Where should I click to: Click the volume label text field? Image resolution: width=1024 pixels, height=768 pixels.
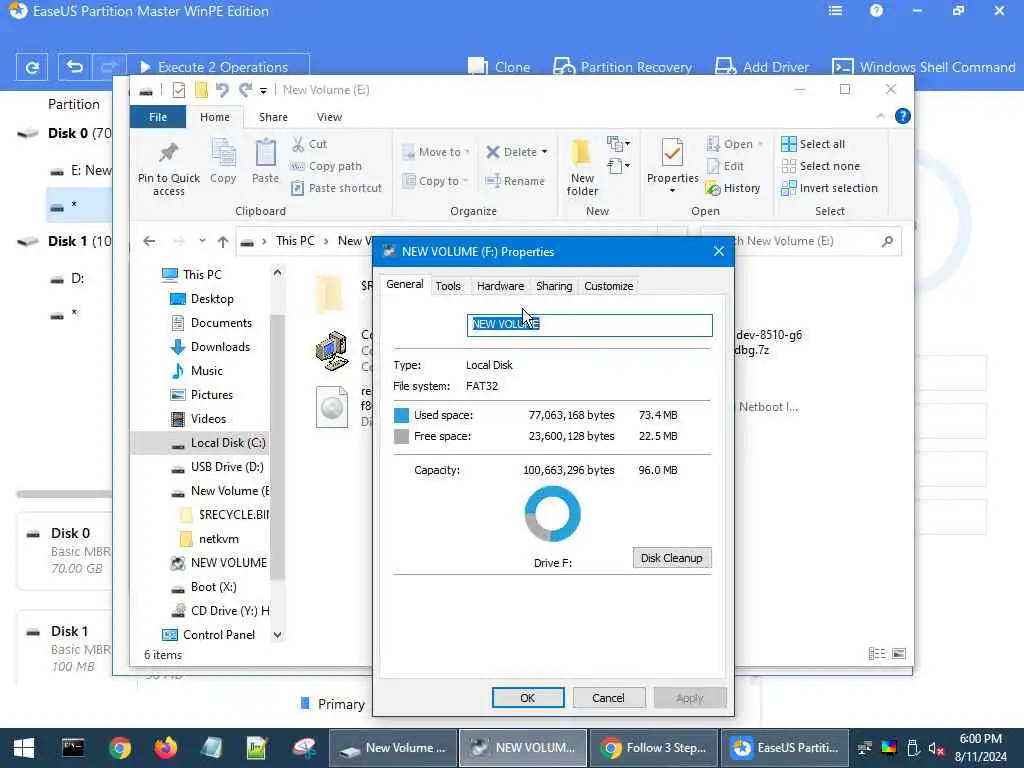(589, 325)
